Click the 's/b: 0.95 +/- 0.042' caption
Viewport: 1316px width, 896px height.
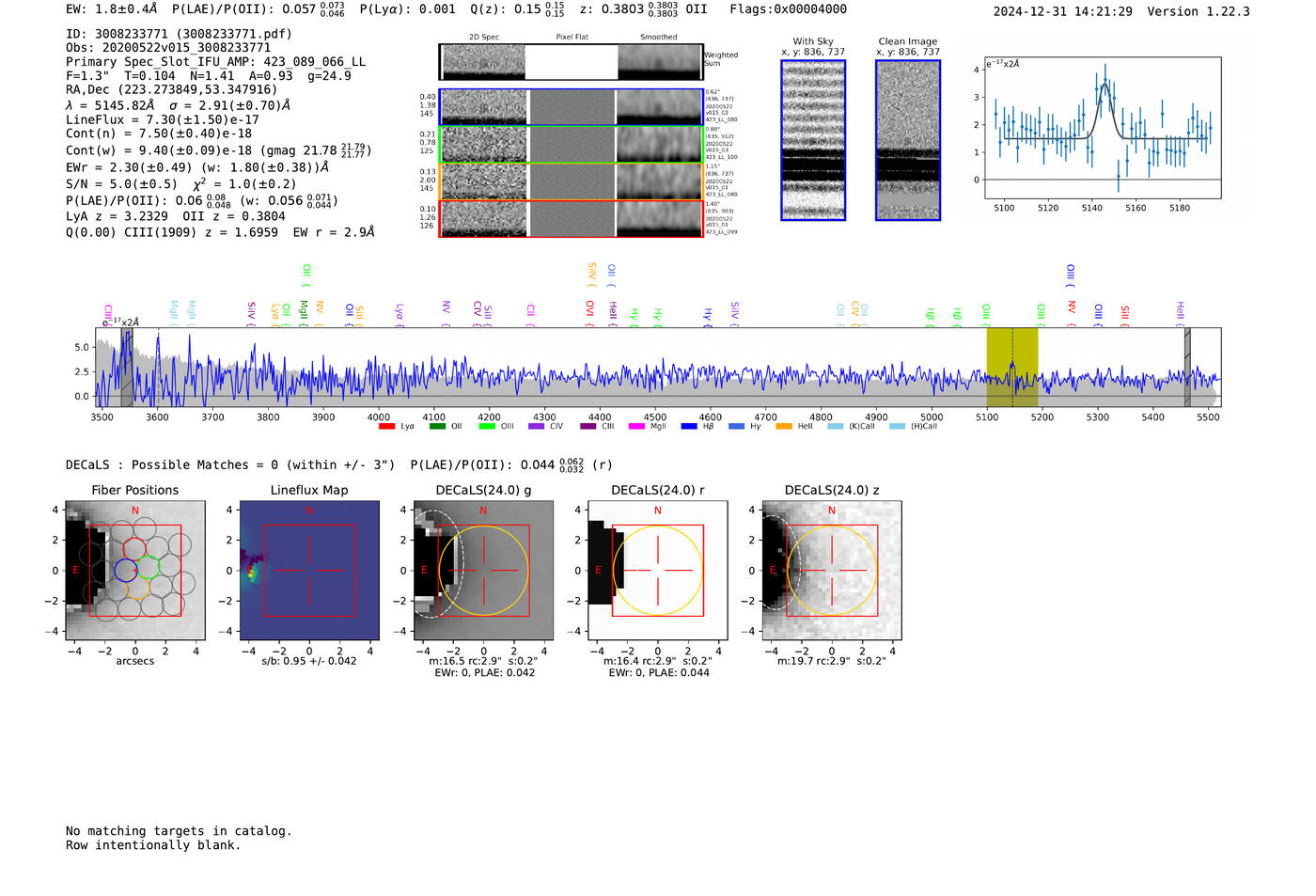tap(309, 661)
